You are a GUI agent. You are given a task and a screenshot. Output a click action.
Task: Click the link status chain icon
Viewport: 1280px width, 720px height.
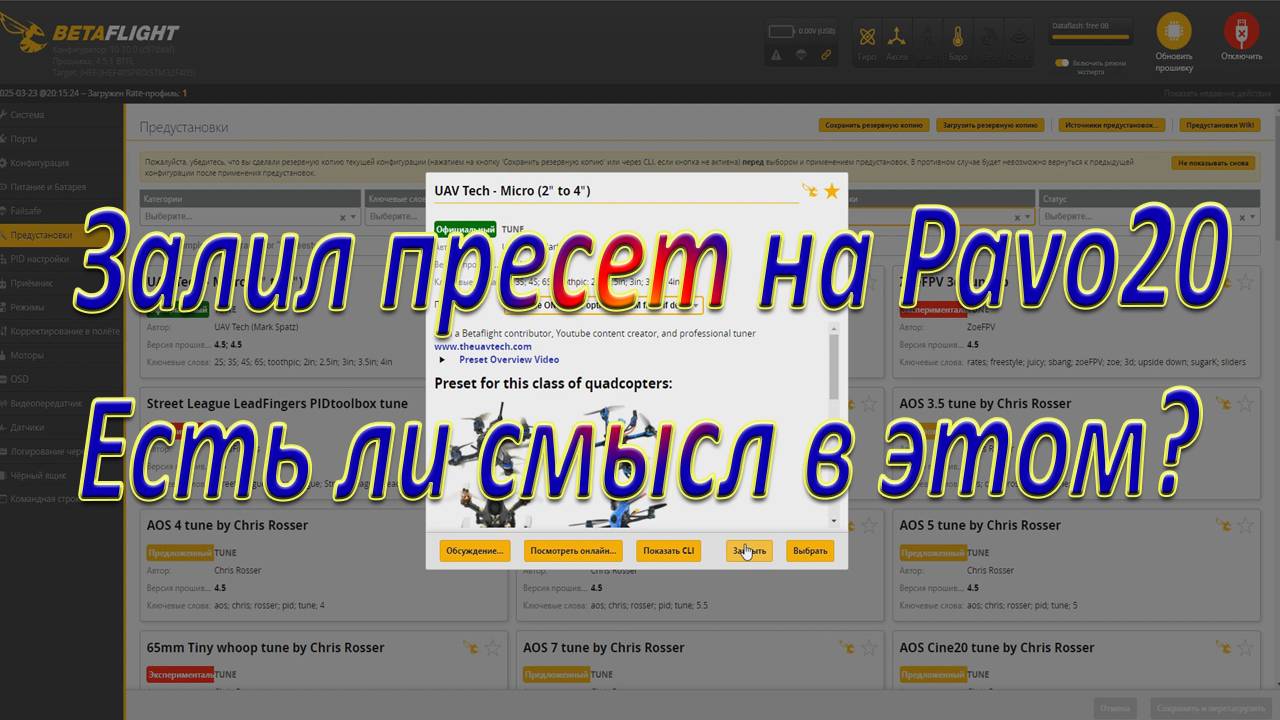[x=826, y=55]
